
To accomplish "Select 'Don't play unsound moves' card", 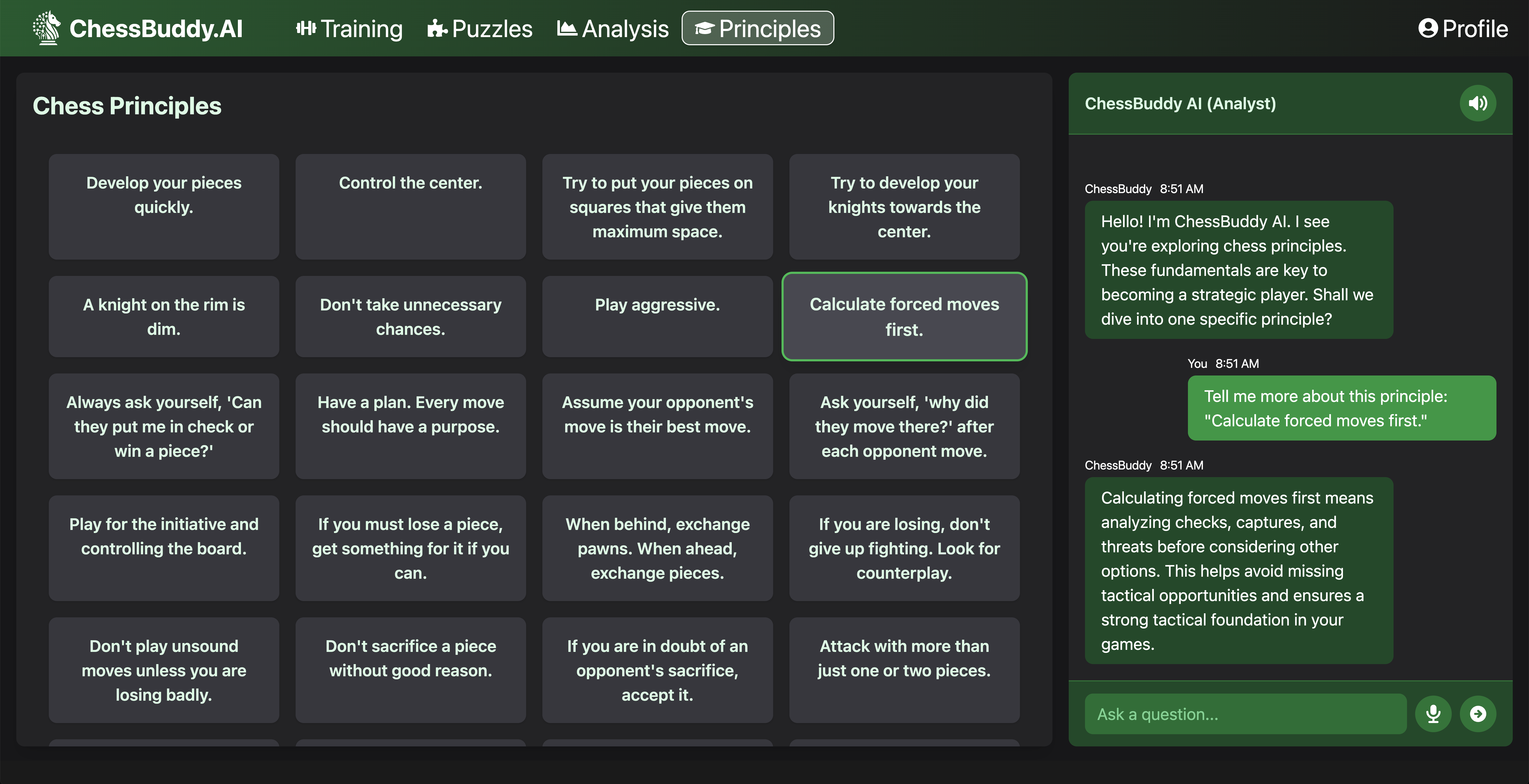I will pyautogui.click(x=164, y=670).
